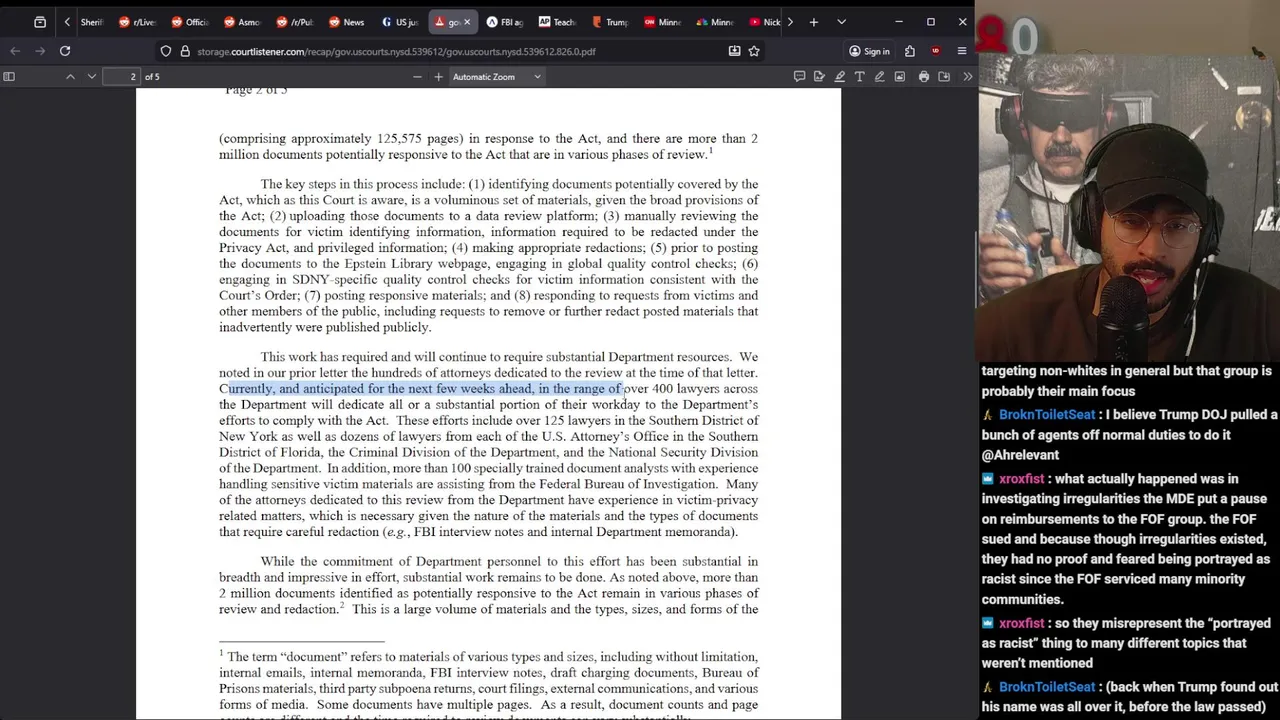The image size is (1280, 720).
Task: Switch to the r/Live Reddit tab
Action: pyautogui.click(x=138, y=22)
